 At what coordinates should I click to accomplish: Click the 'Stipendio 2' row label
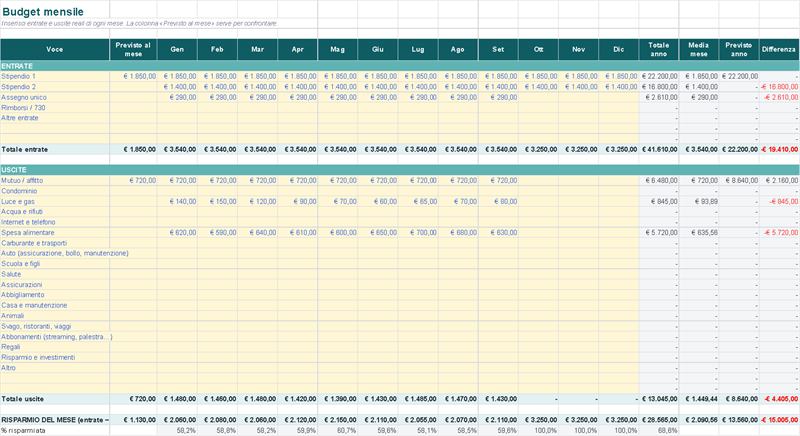18,87
